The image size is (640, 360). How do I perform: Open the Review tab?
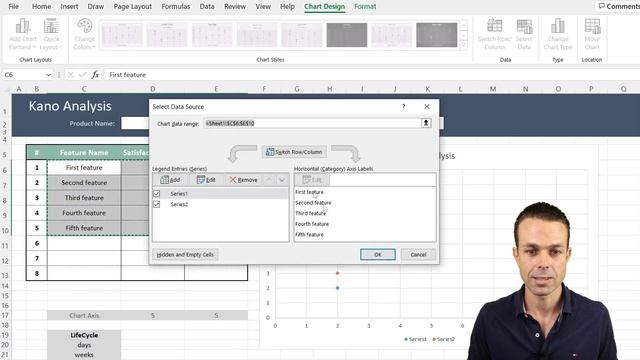coord(235,6)
